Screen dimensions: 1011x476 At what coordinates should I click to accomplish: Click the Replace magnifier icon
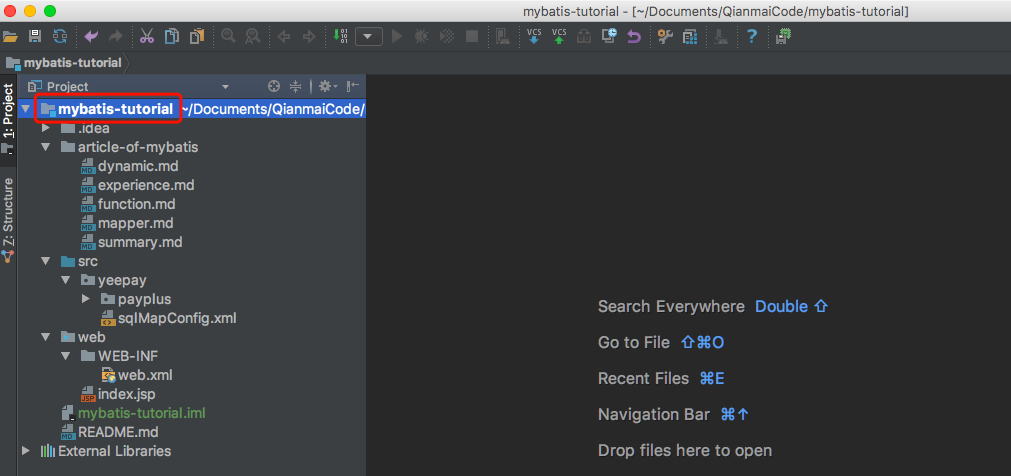[252, 37]
